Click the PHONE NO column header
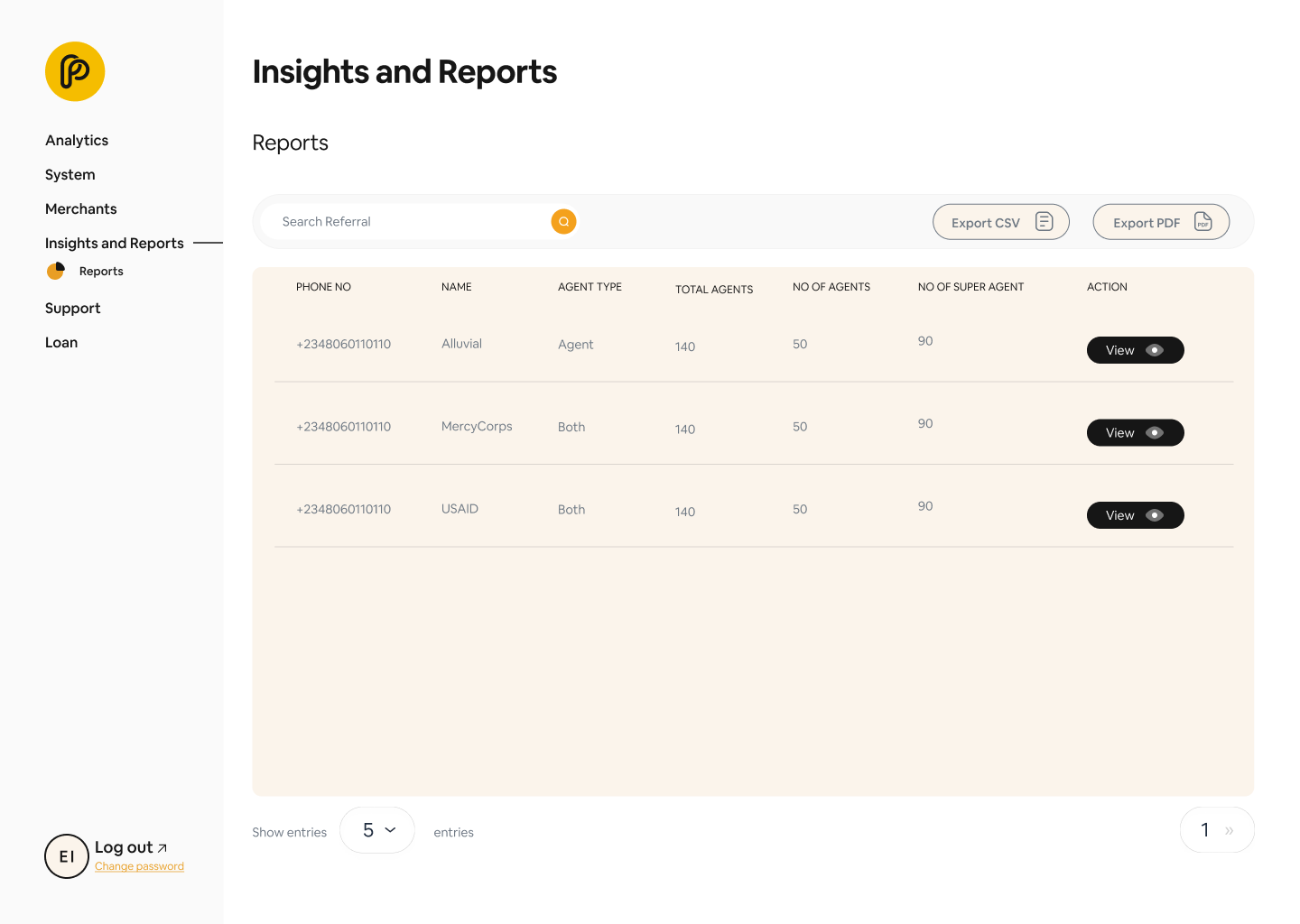 click(x=323, y=287)
